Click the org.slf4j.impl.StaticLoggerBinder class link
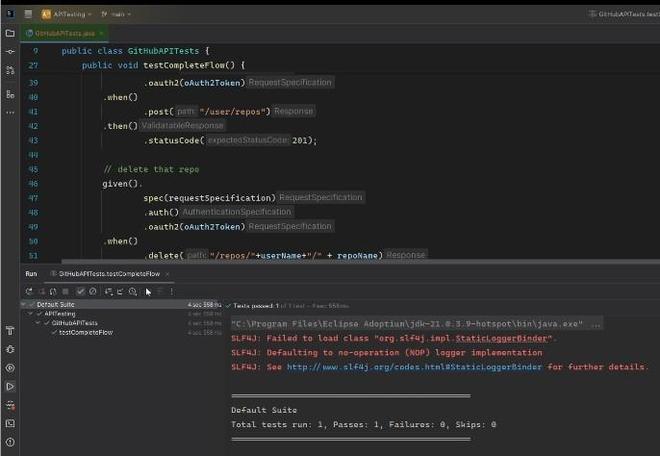660x456 pixels. (503, 339)
